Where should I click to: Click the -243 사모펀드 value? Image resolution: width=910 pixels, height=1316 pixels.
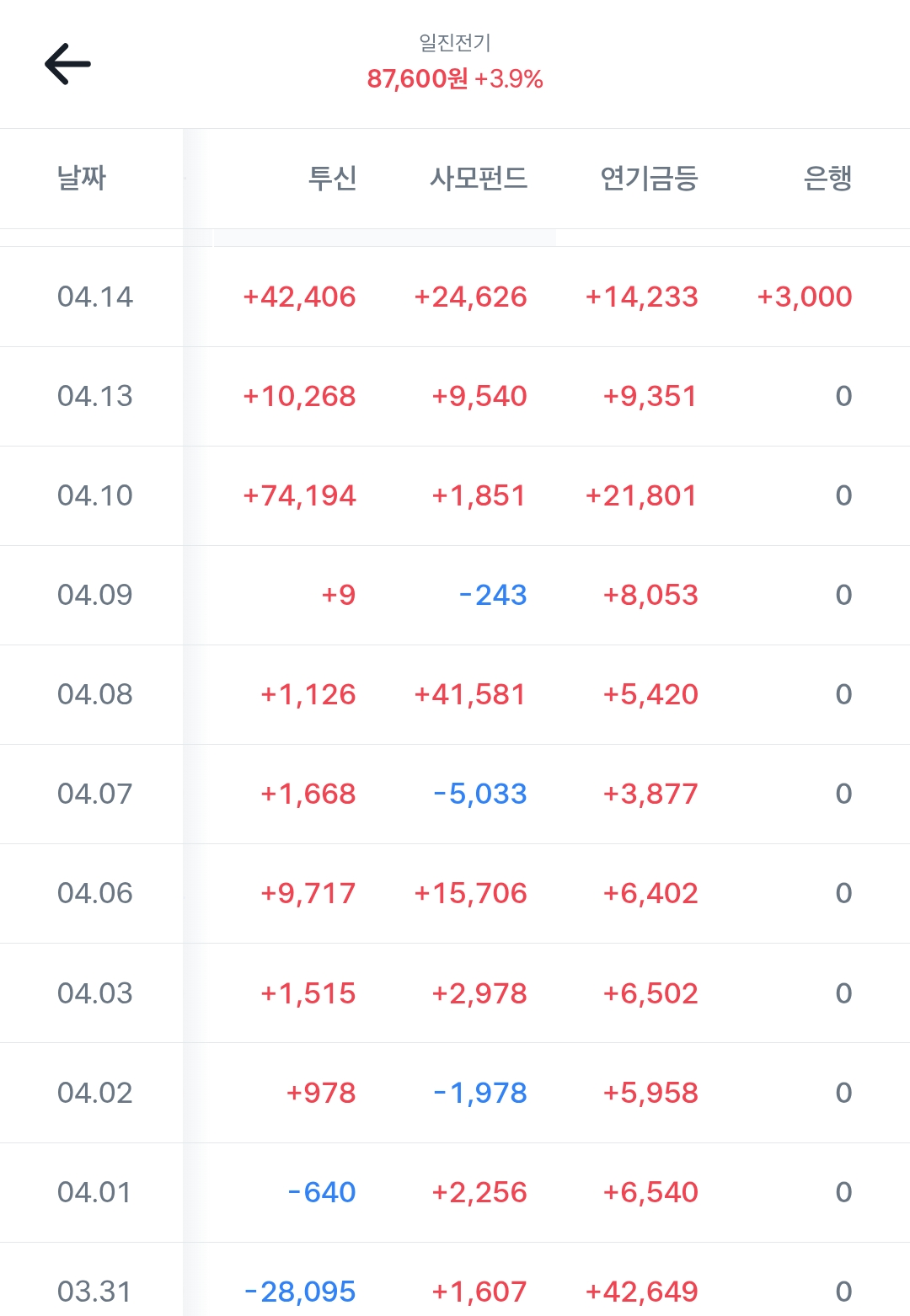493,595
